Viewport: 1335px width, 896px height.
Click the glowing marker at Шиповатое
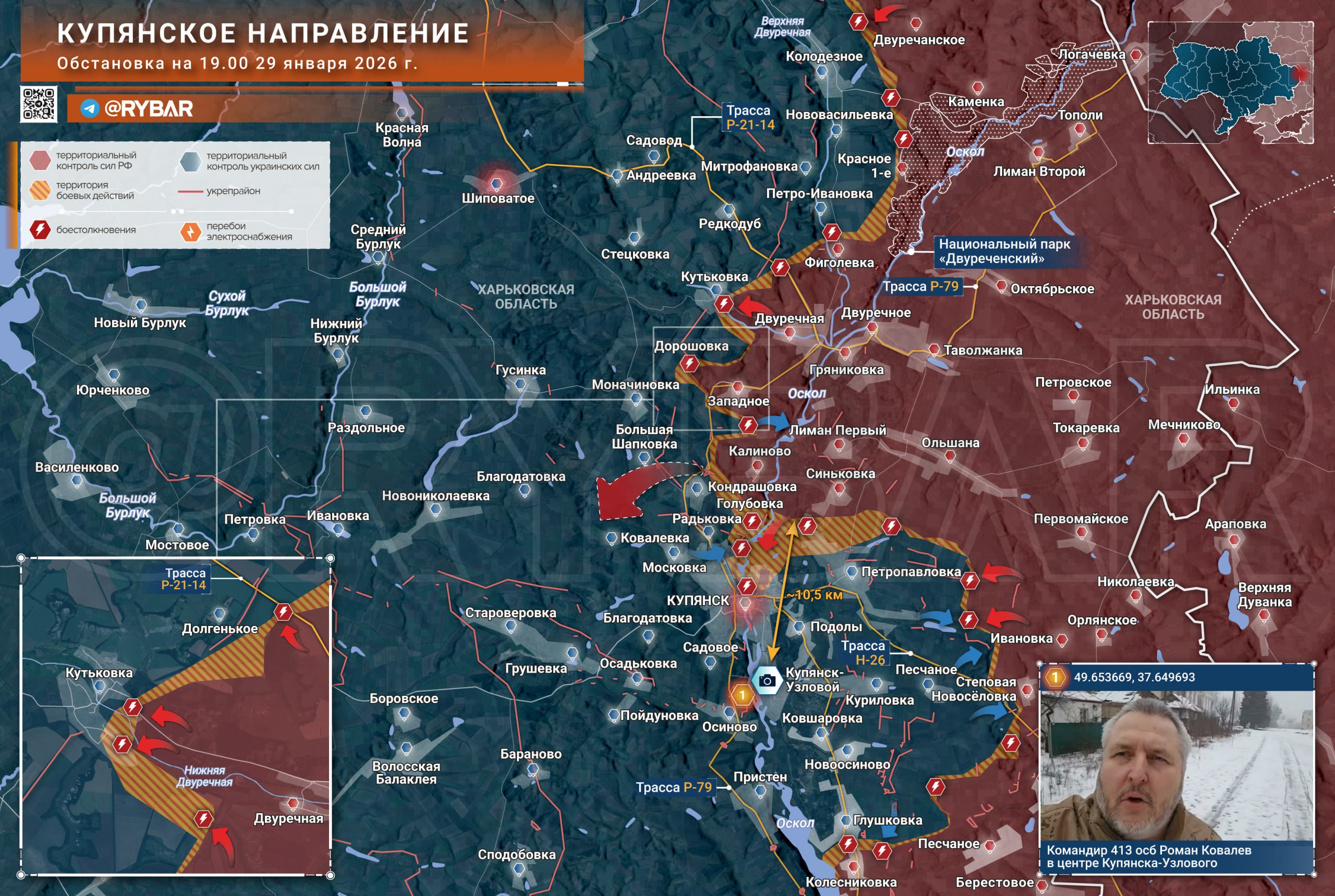[497, 183]
